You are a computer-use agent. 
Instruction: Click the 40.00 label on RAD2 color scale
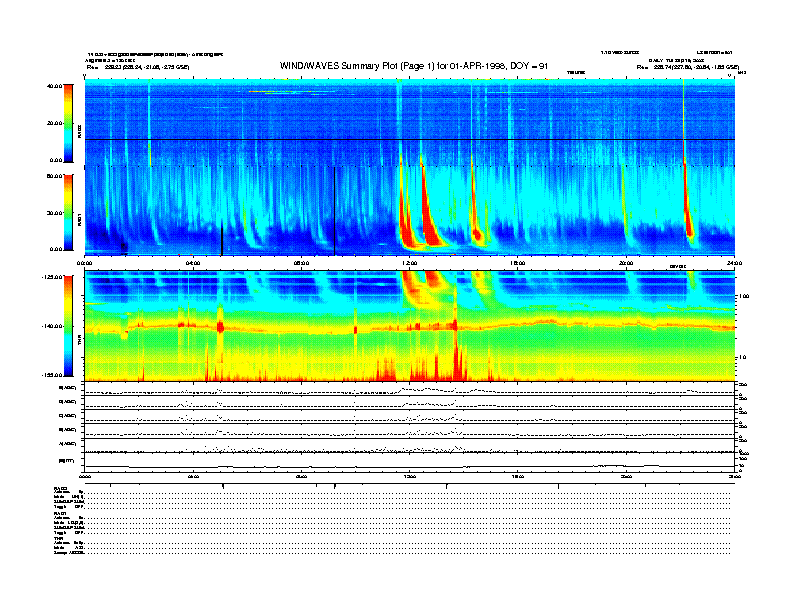(x=54, y=86)
